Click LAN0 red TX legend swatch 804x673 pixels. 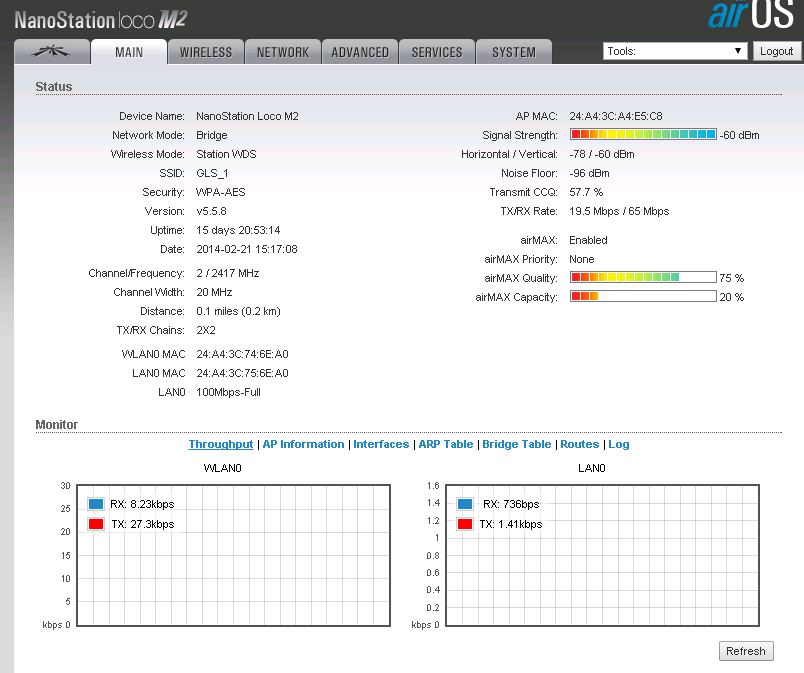click(465, 524)
